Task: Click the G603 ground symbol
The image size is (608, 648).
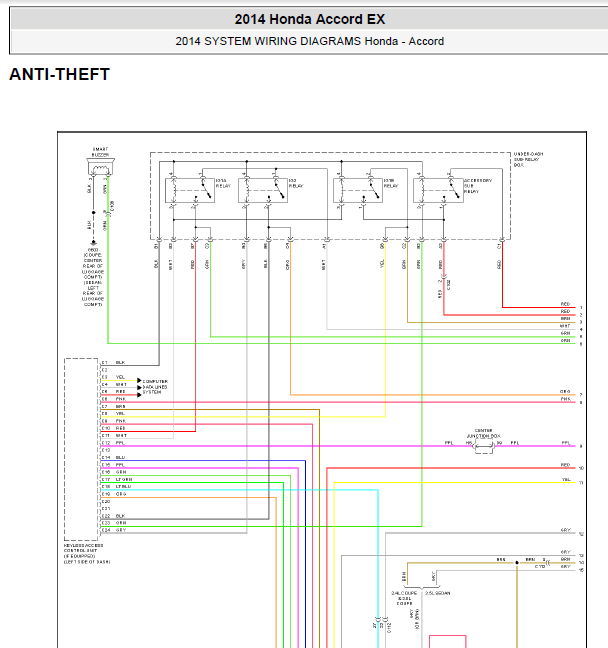Action: pyautogui.click(x=93, y=243)
